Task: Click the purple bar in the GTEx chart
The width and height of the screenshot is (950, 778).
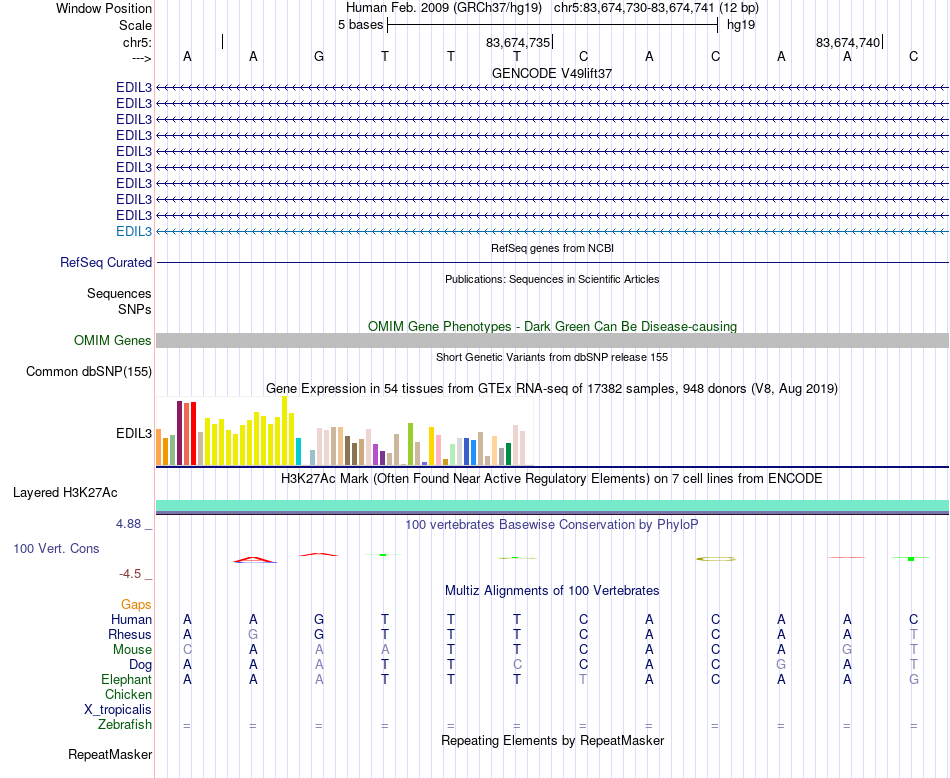Action: click(x=376, y=455)
